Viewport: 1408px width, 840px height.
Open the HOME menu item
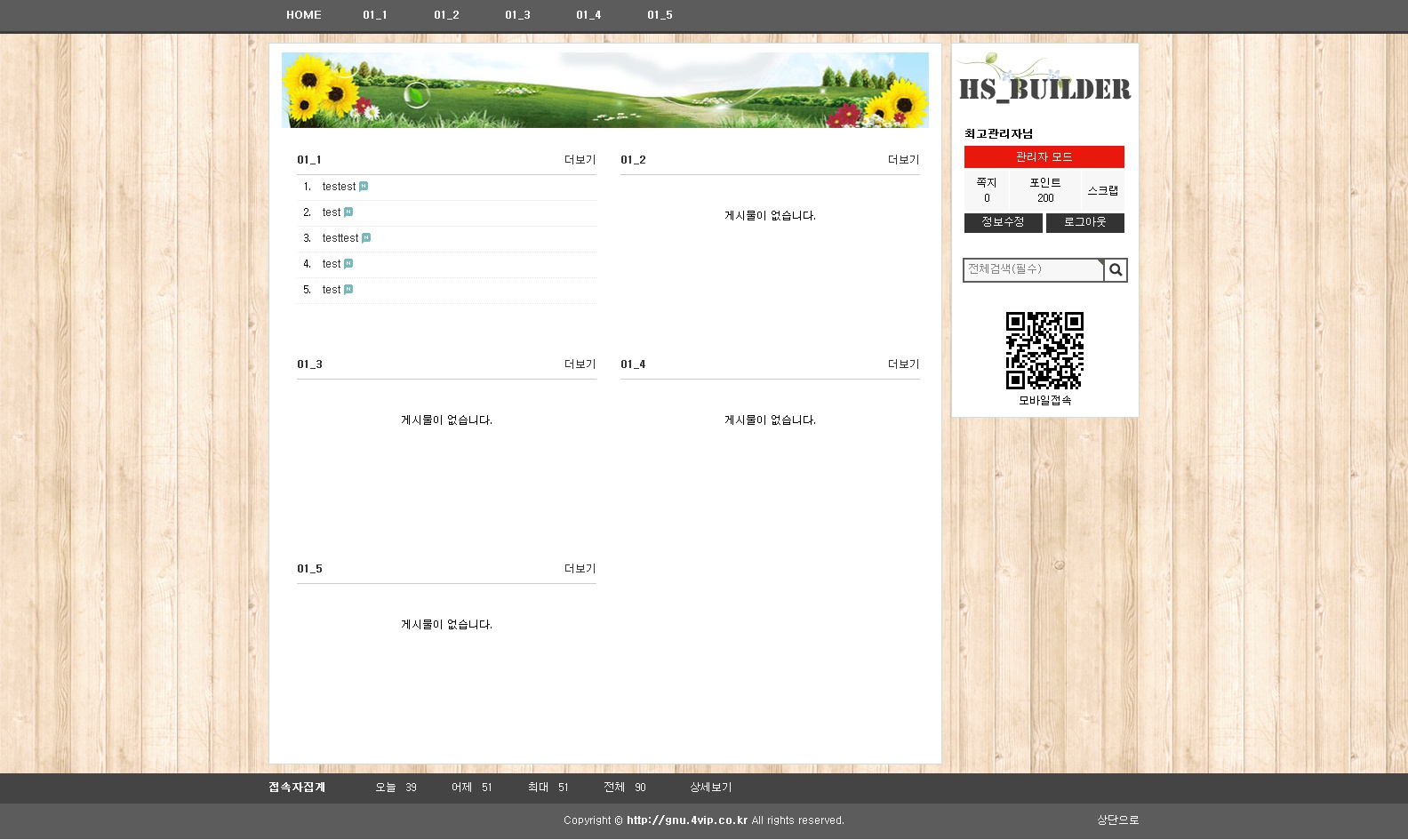click(x=303, y=15)
